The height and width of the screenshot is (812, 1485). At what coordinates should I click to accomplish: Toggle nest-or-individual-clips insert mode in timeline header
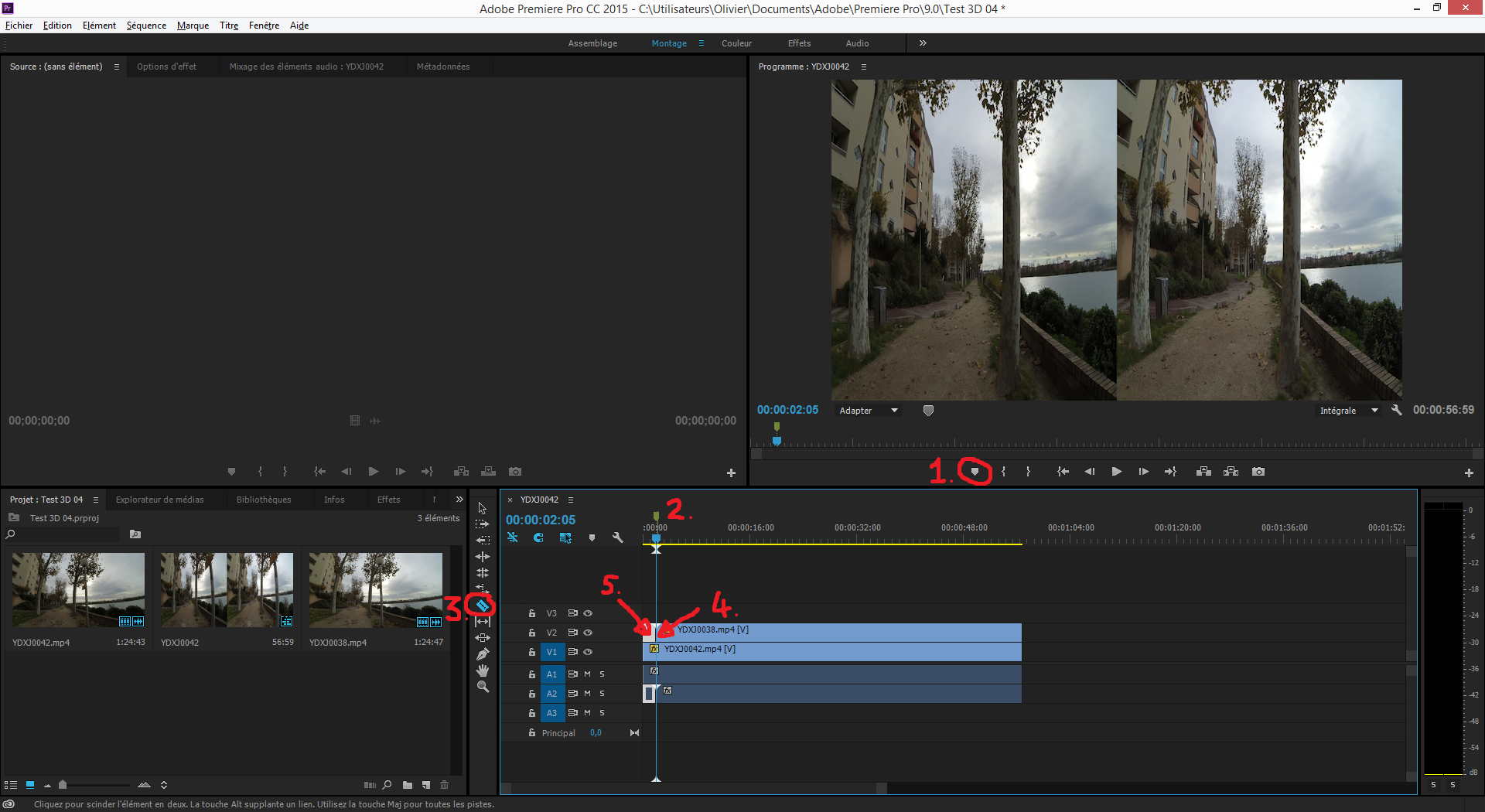[x=512, y=537]
